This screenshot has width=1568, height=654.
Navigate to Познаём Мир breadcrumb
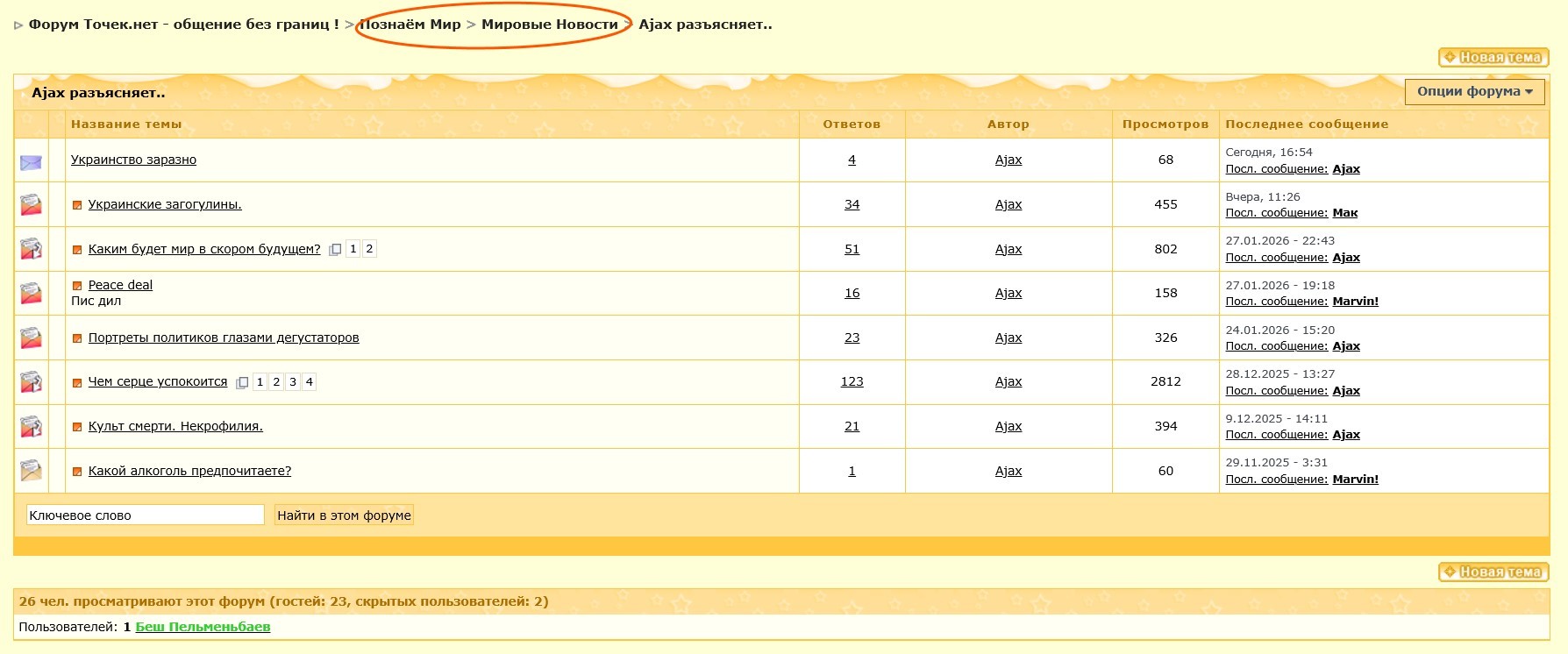pos(410,25)
